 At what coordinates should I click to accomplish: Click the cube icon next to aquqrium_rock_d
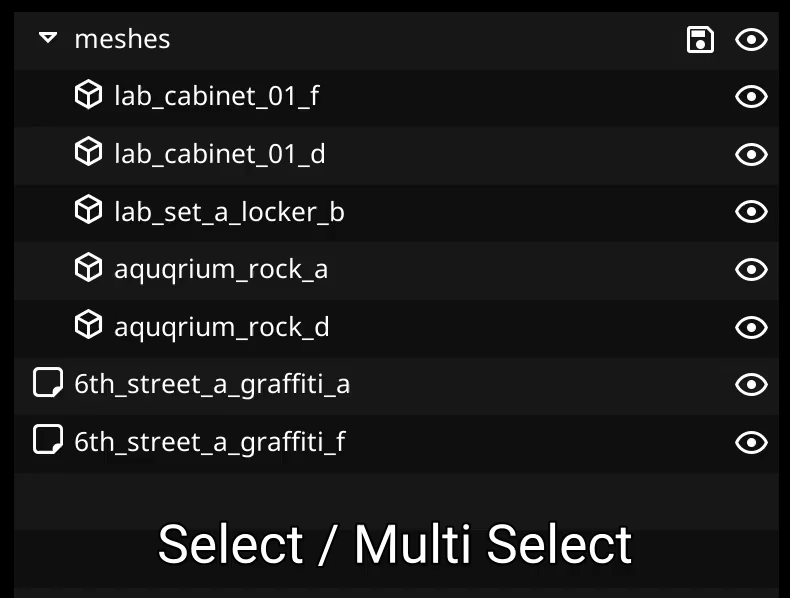(89, 326)
